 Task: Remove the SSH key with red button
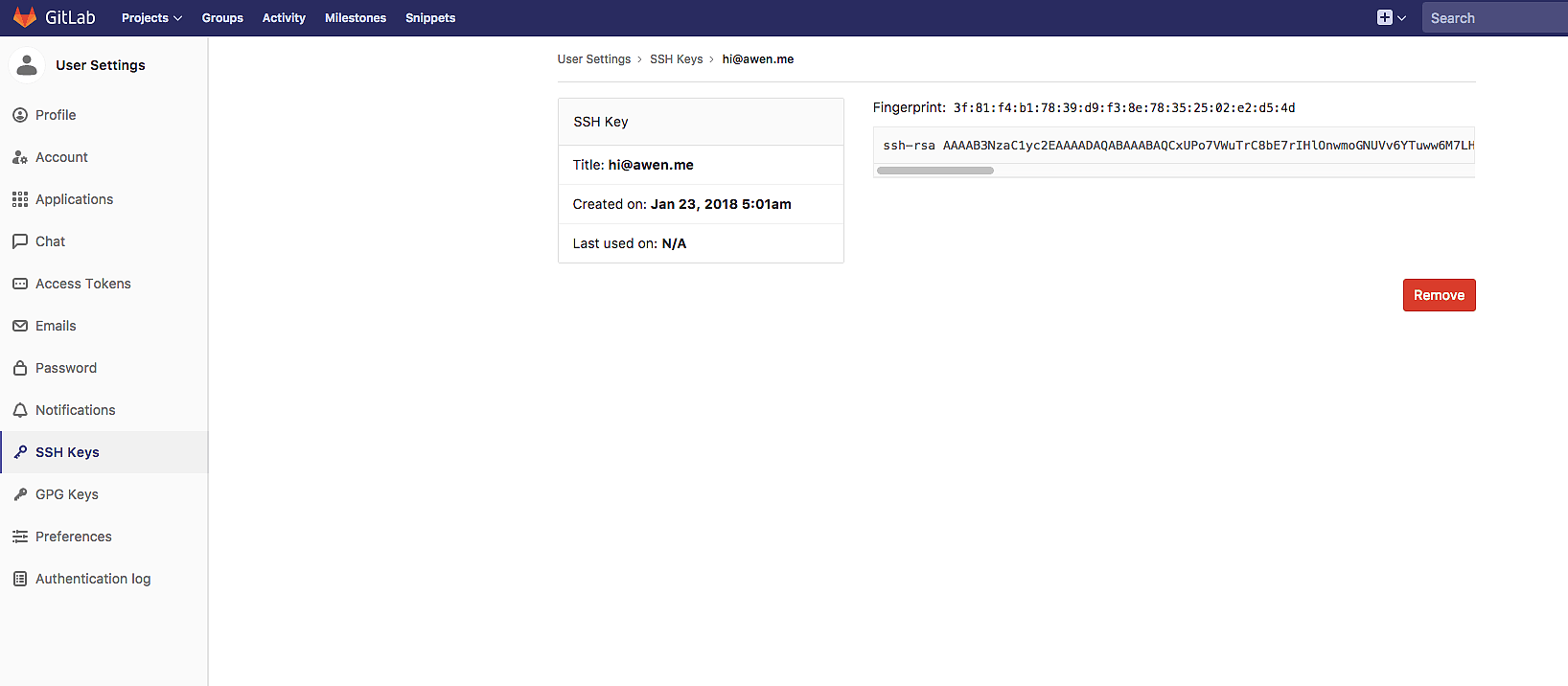[x=1439, y=295]
